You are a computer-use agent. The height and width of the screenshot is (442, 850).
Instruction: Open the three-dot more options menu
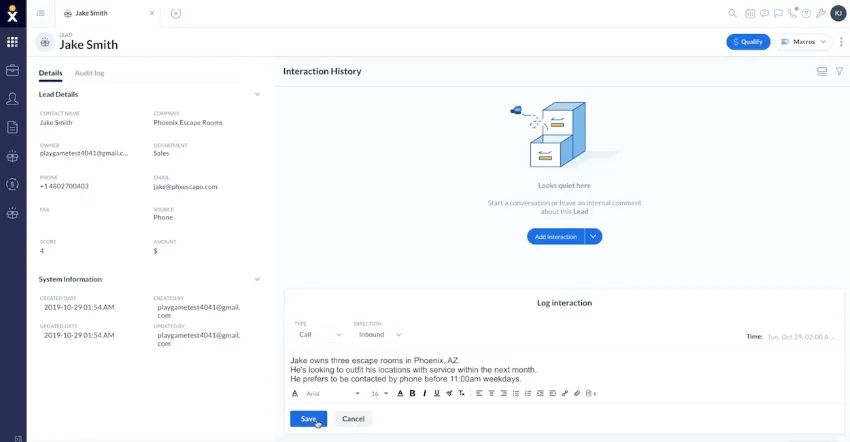point(841,42)
